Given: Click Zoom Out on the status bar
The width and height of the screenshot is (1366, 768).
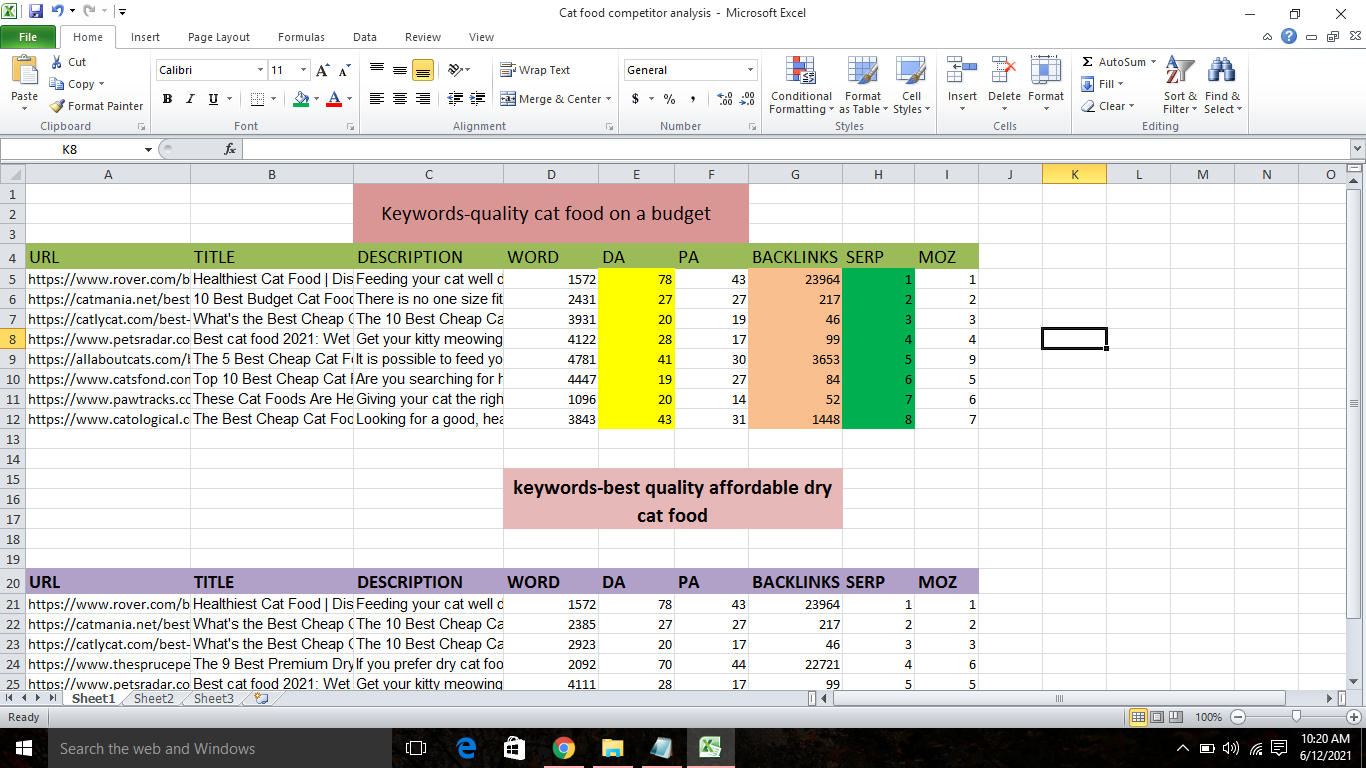Looking at the screenshot, I should coord(1238,716).
